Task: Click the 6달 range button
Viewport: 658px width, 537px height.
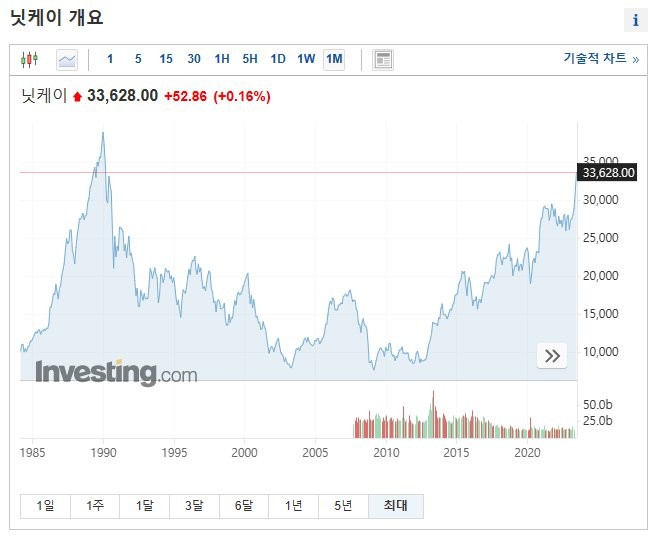Action: click(x=244, y=506)
